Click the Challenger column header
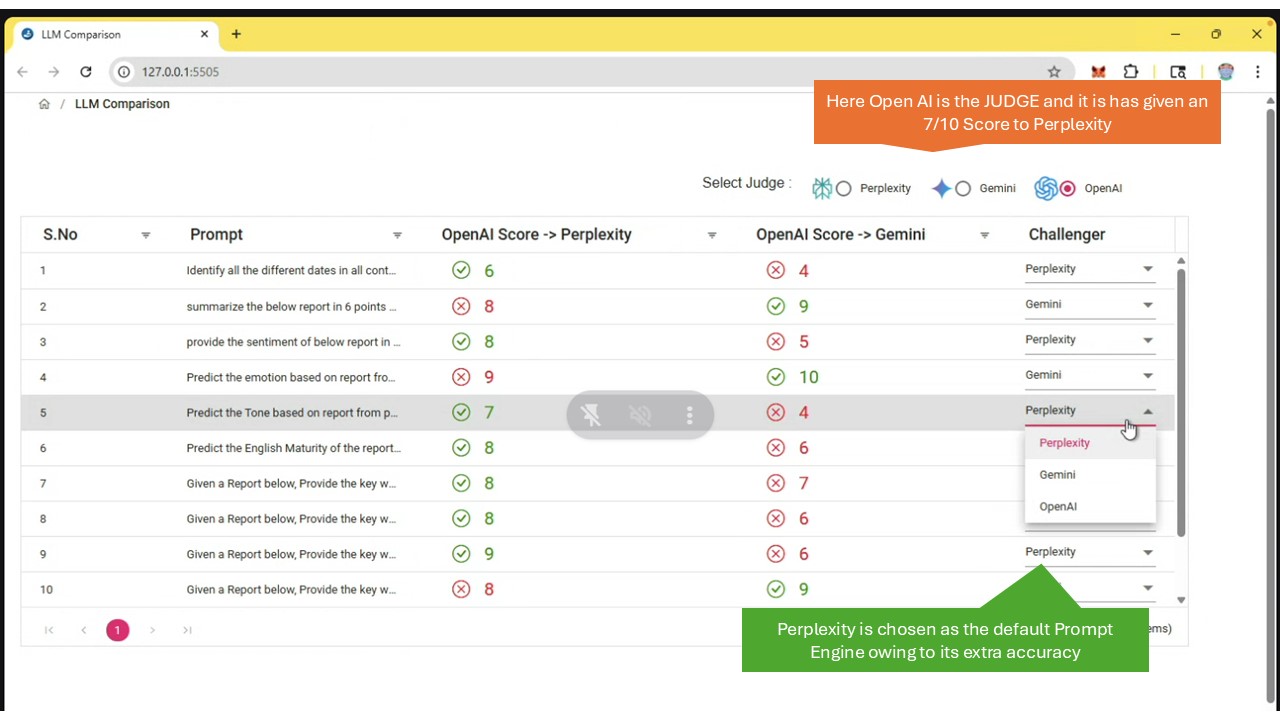The height and width of the screenshot is (720, 1280). pyautogui.click(x=1067, y=235)
